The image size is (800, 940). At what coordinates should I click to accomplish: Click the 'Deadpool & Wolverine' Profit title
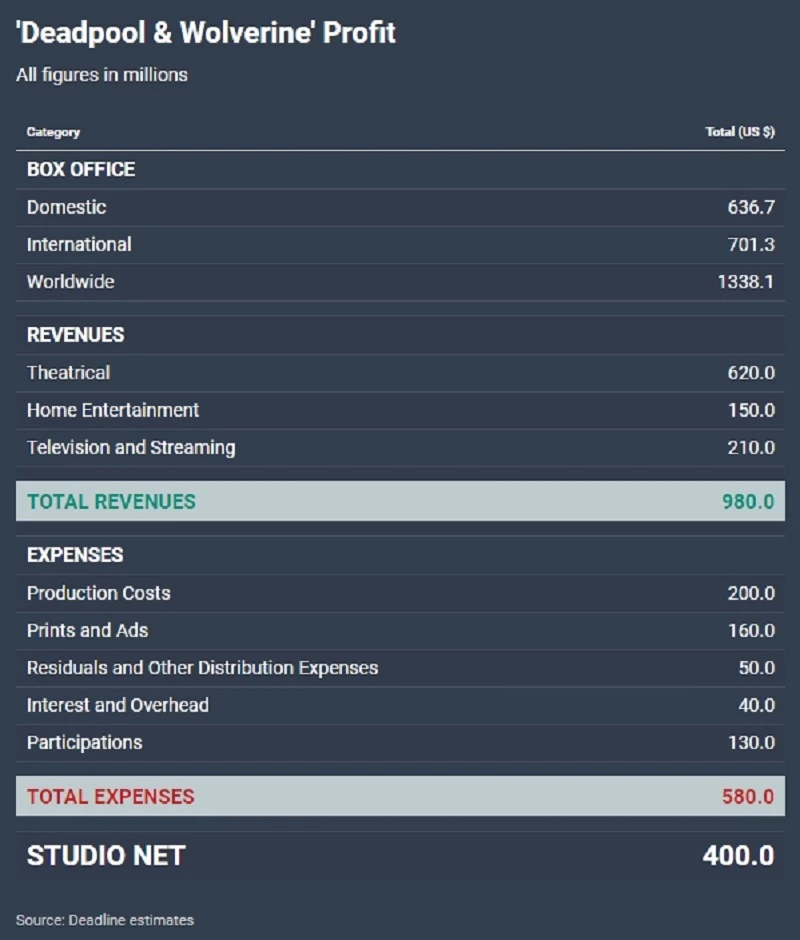tap(206, 33)
